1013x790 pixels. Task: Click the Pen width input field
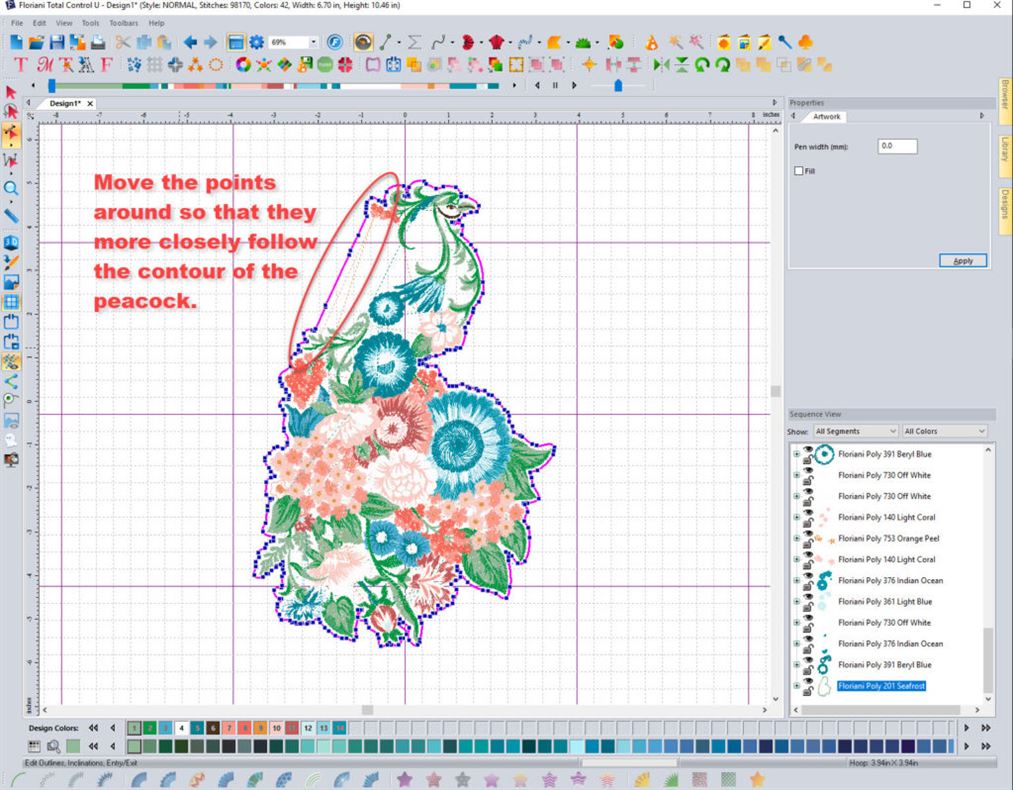pyautogui.click(x=895, y=146)
